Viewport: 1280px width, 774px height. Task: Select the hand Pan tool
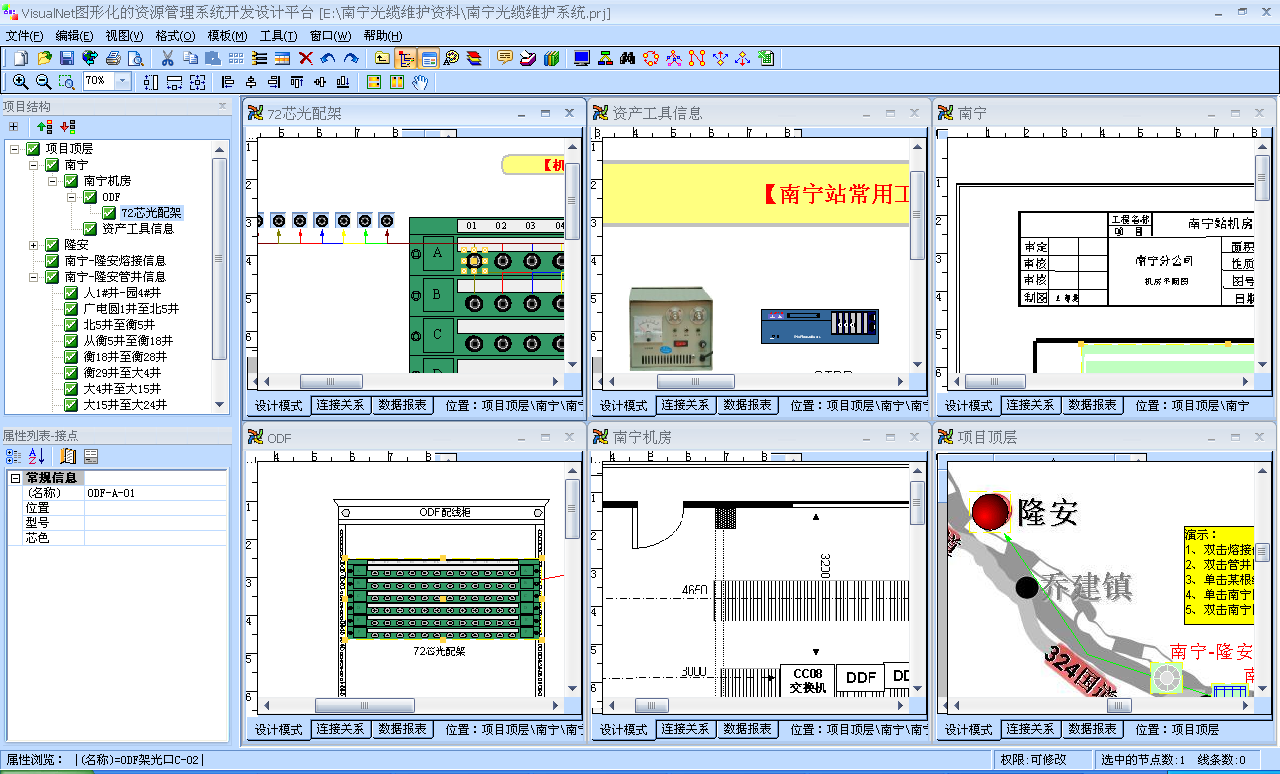[421, 82]
